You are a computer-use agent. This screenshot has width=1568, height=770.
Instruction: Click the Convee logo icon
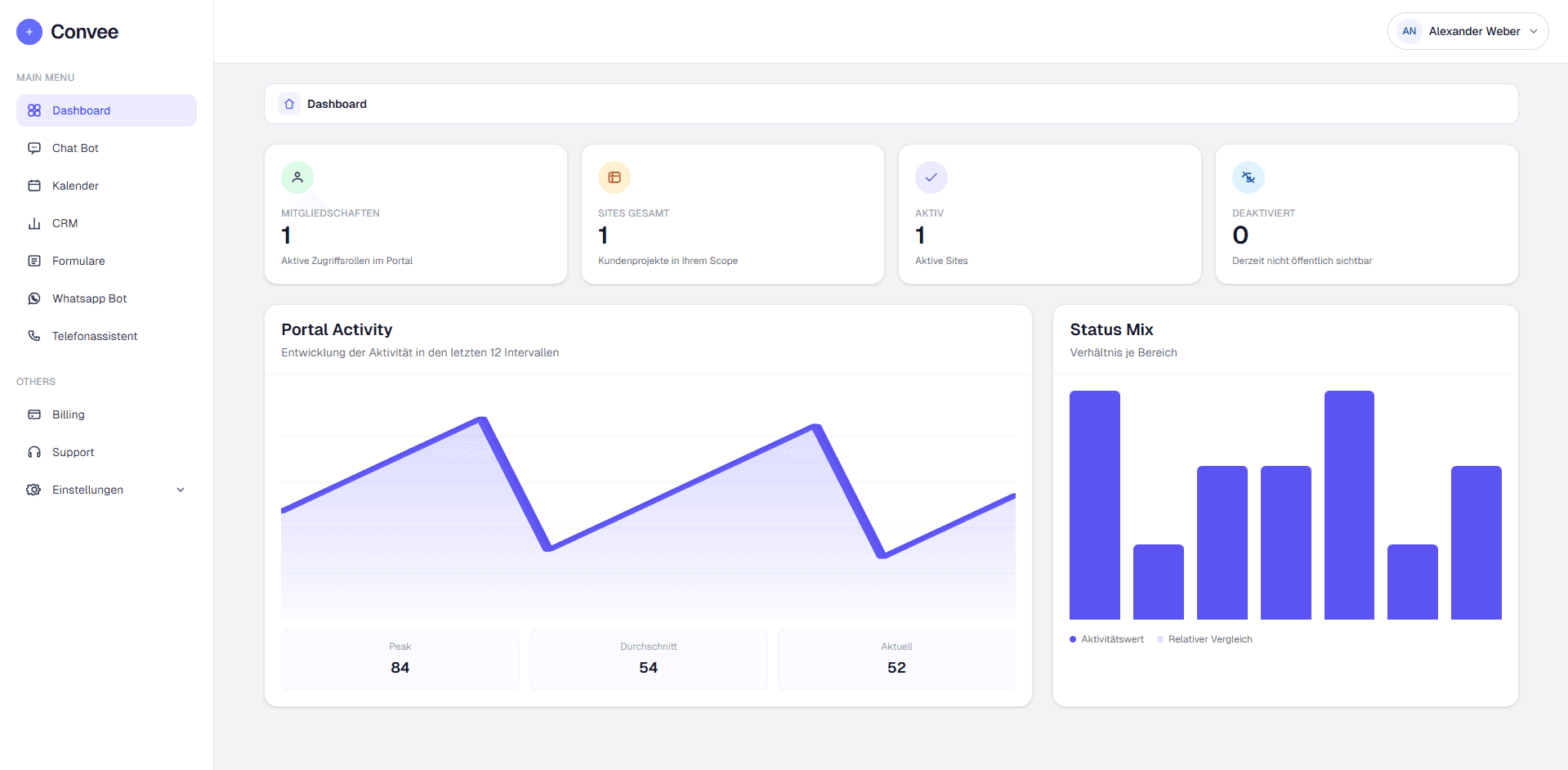[29, 32]
